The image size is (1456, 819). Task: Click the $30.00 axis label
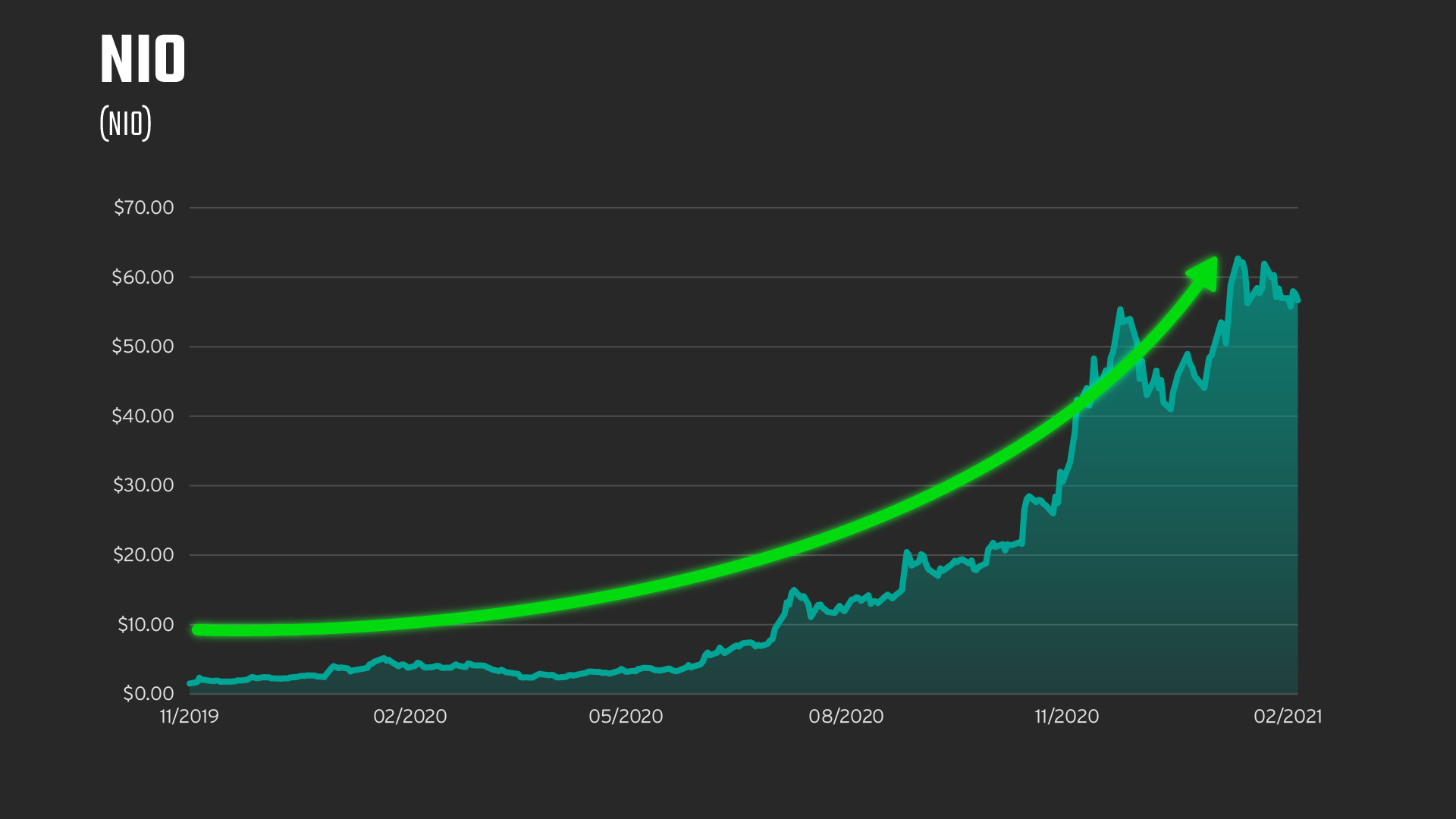(x=143, y=485)
